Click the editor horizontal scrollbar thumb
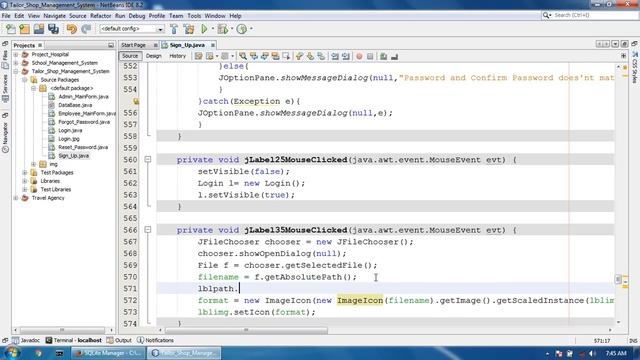640x360 pixels. click(x=247, y=330)
